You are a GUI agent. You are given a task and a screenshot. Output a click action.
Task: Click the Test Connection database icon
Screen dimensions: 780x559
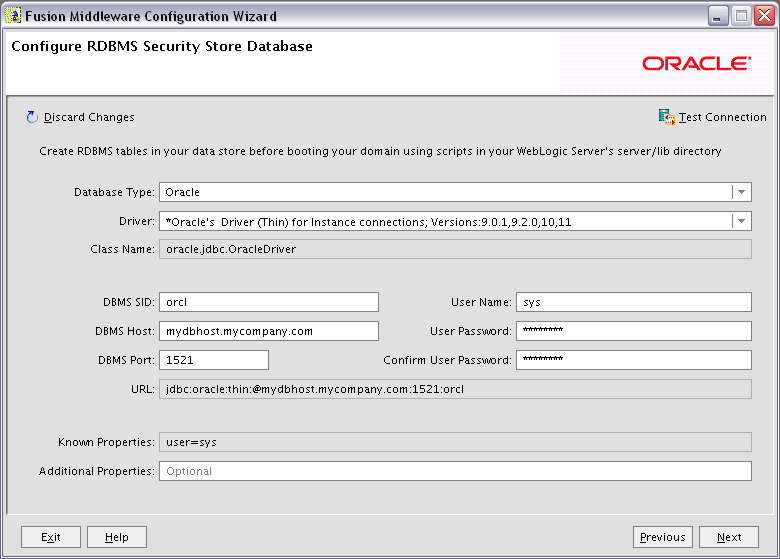tap(667, 117)
